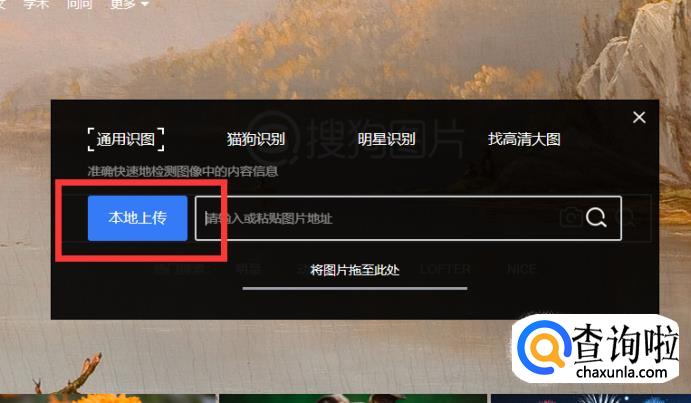Image resolution: width=691 pixels, height=403 pixels.
Task: Open the fireworks thumbnail at bottom right
Action: [591, 399]
